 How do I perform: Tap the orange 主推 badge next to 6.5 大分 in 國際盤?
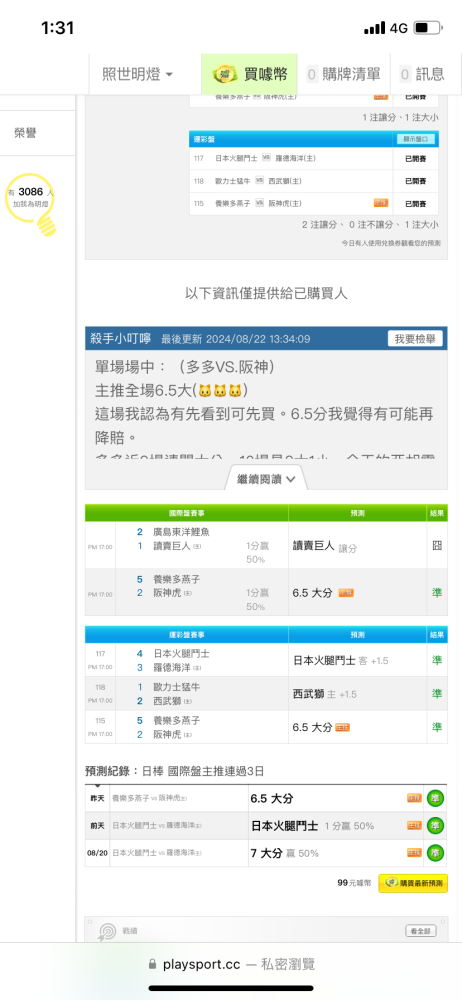tap(346, 592)
